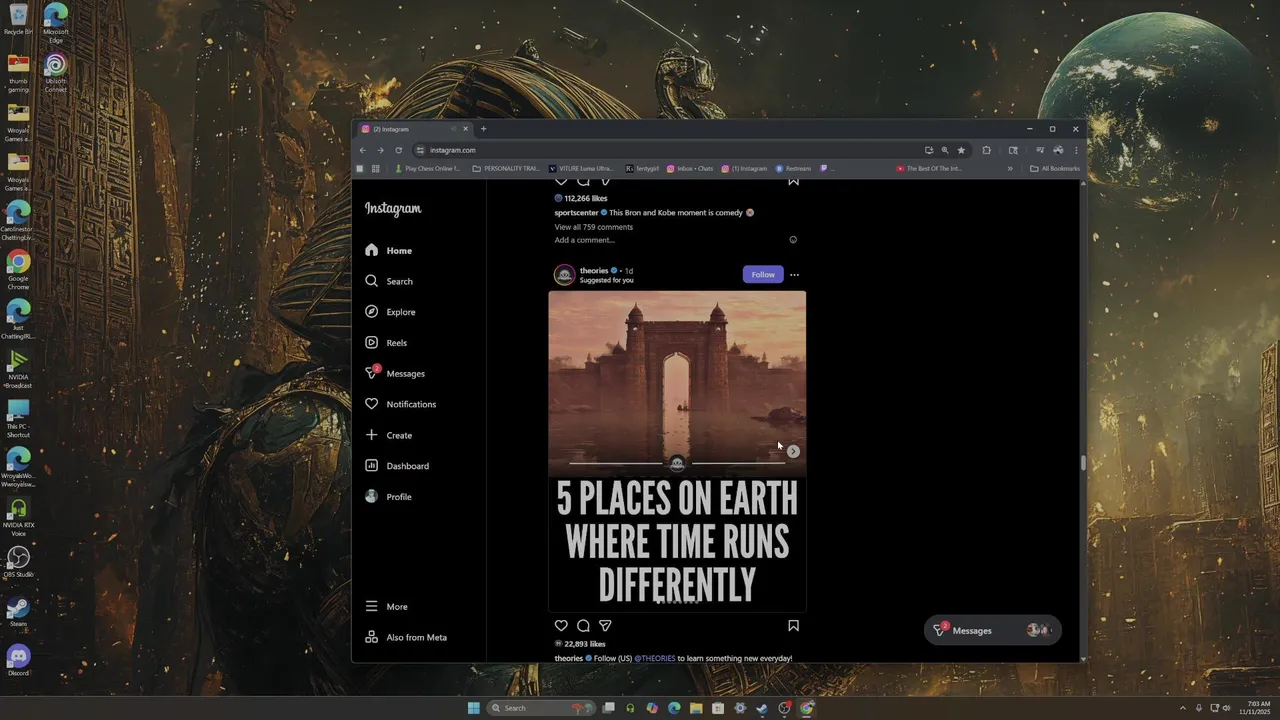The width and height of the screenshot is (1280, 720).
Task: Expand Also from Meta menu
Action: 406,637
